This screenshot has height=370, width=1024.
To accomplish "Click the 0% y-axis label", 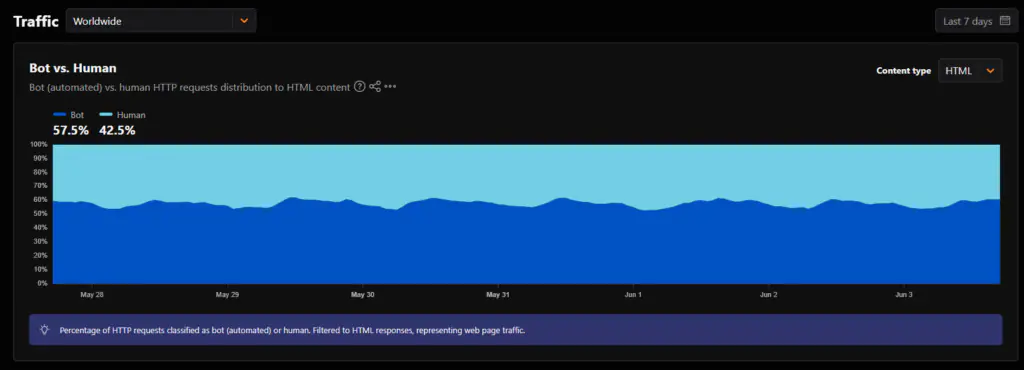I will pos(42,283).
